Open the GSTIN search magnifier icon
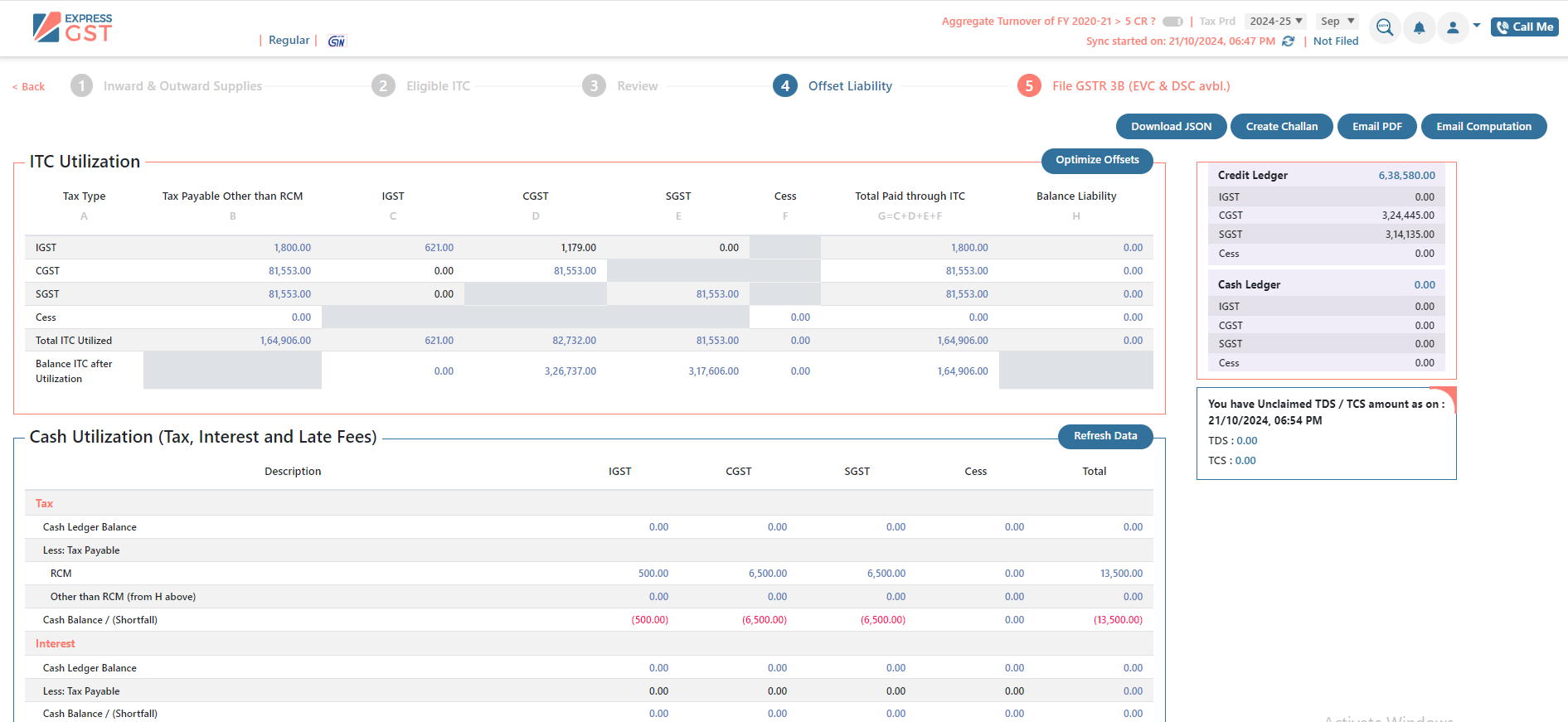Screen dimensions: 1568x722 [x=1385, y=27]
